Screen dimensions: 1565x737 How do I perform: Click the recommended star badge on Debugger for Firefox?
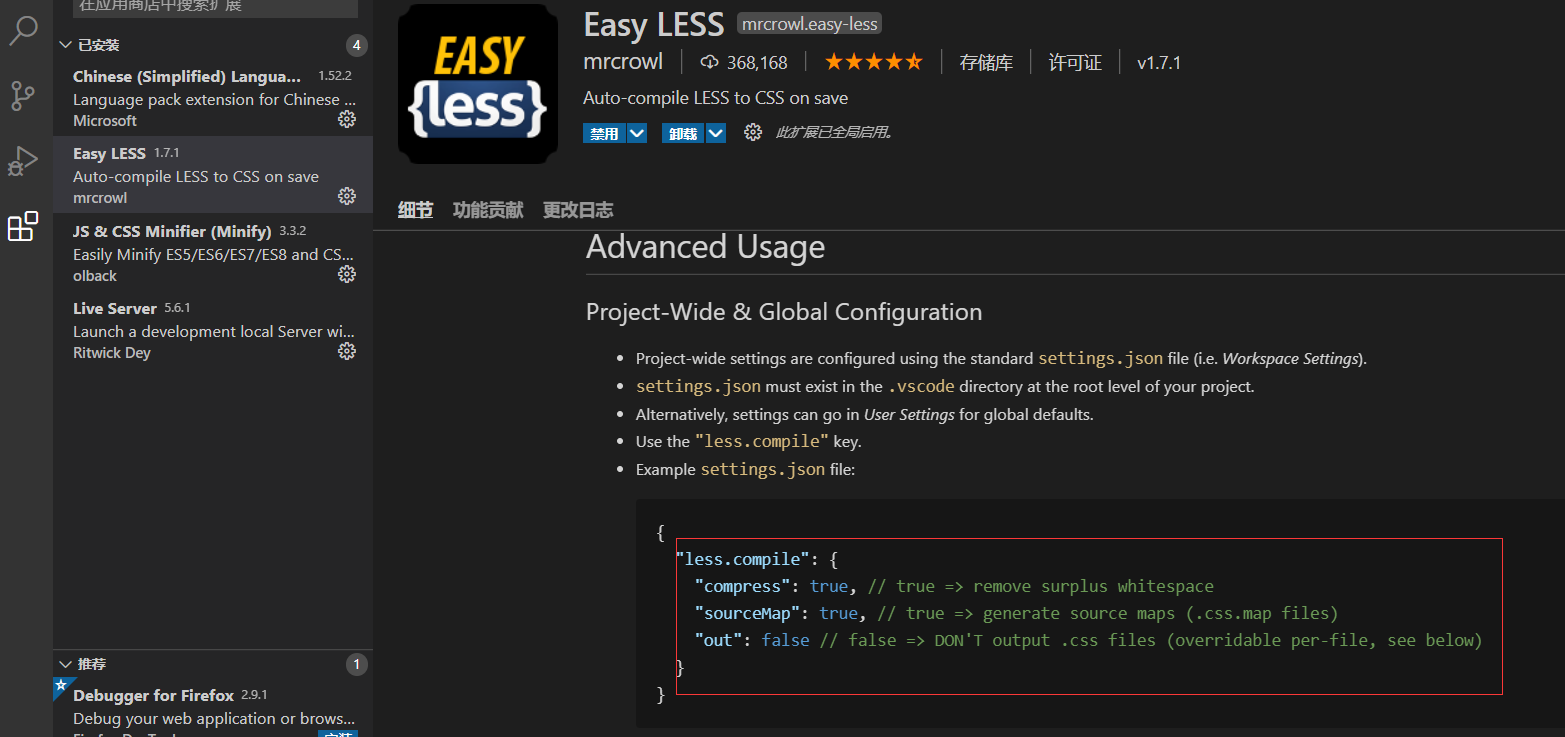pyautogui.click(x=62, y=687)
